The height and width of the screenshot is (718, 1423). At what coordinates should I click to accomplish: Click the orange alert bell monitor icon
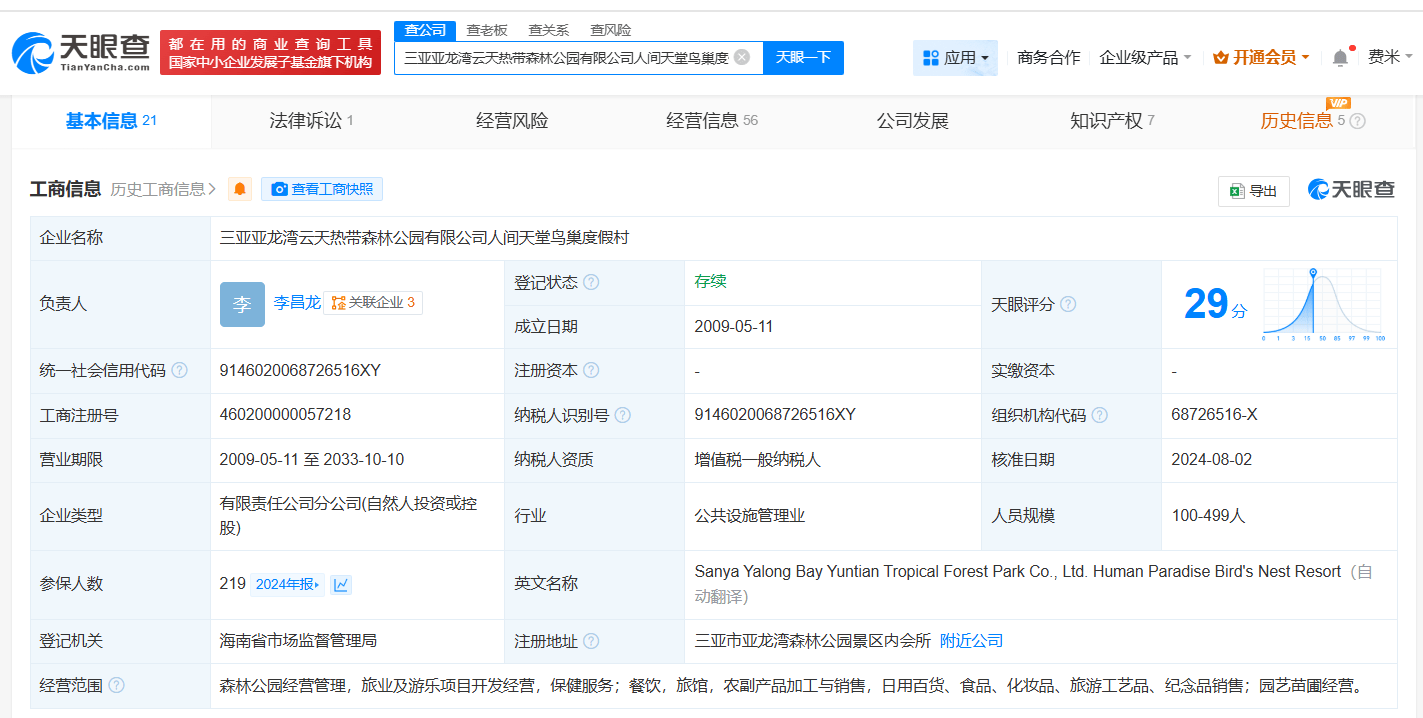click(x=240, y=189)
